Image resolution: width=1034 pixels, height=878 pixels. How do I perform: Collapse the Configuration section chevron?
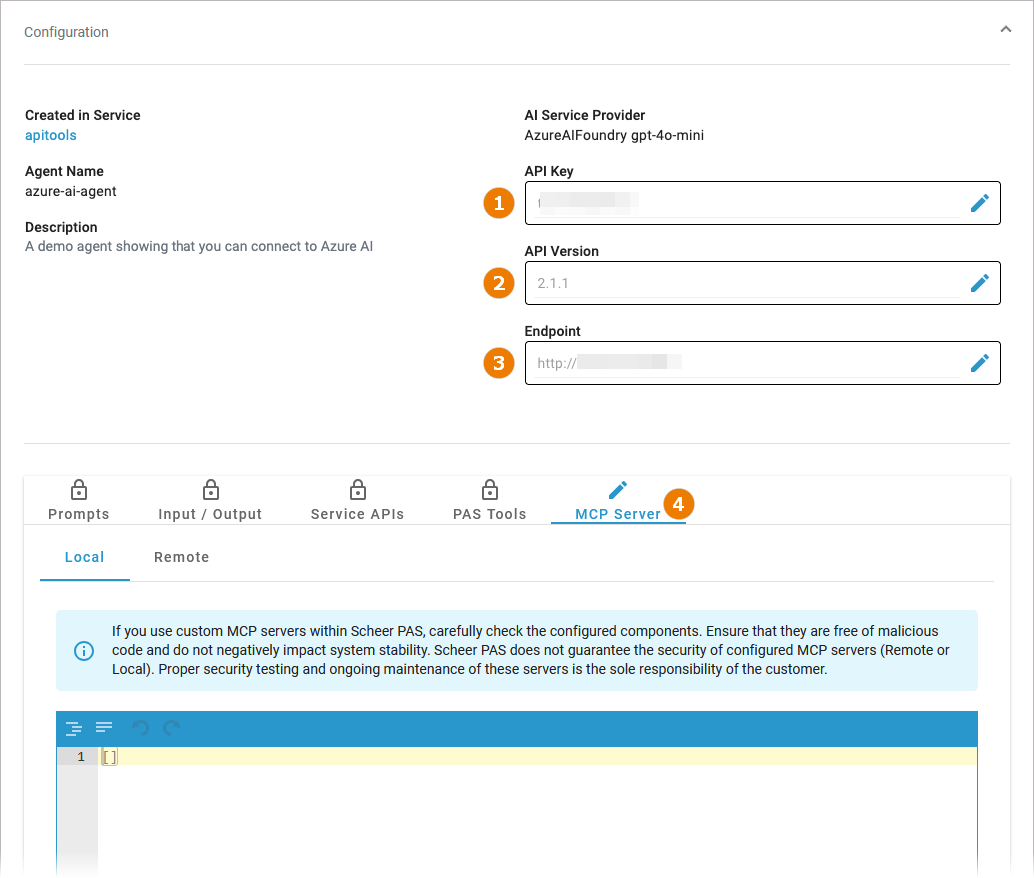[1005, 30]
